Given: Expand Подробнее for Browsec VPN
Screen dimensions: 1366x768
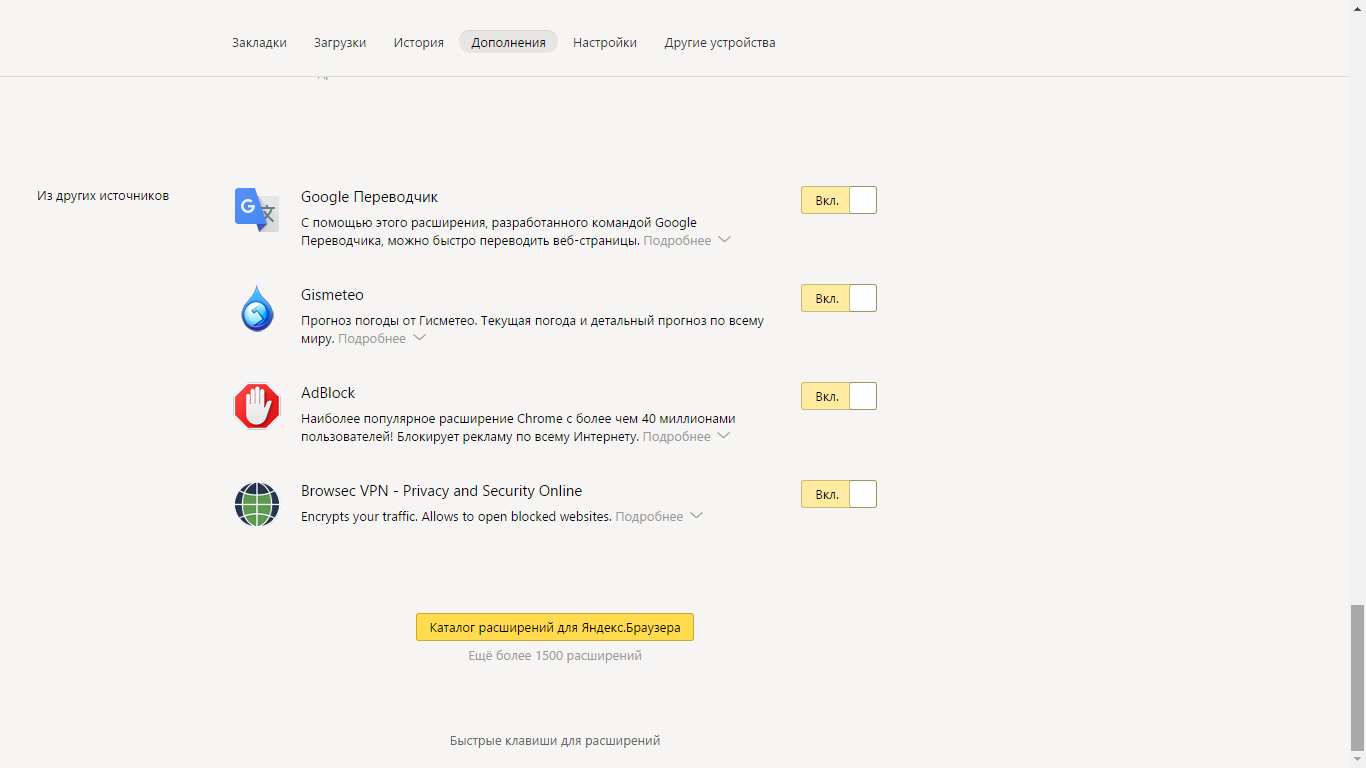Looking at the screenshot, I should point(659,517).
